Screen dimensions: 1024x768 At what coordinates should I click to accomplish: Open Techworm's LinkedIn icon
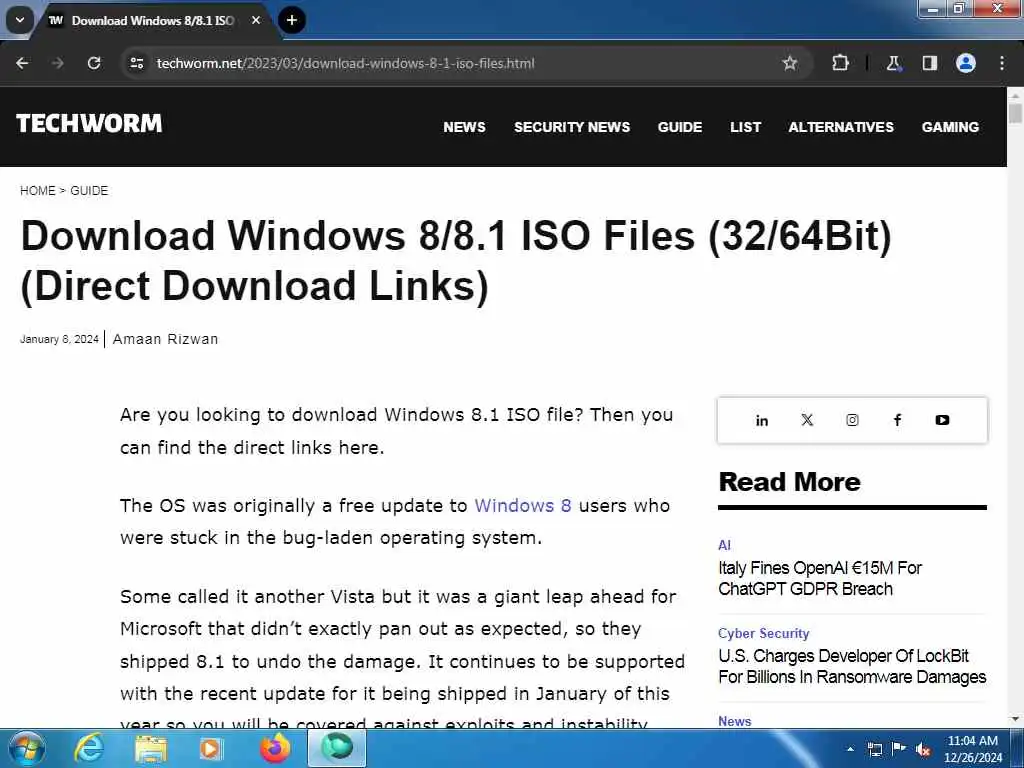click(x=761, y=420)
